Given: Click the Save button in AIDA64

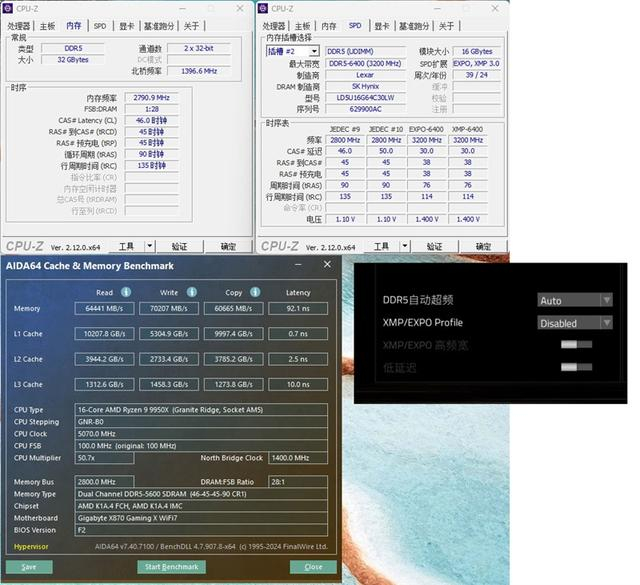Looking at the screenshot, I should 29,567.
